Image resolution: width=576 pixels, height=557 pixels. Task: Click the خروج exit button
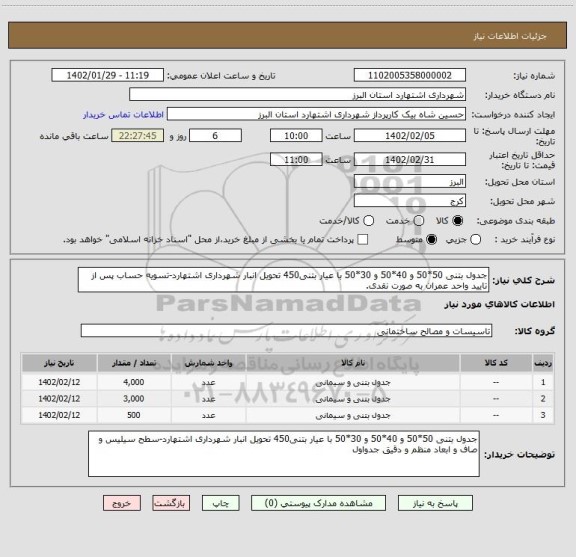[x=122, y=503]
